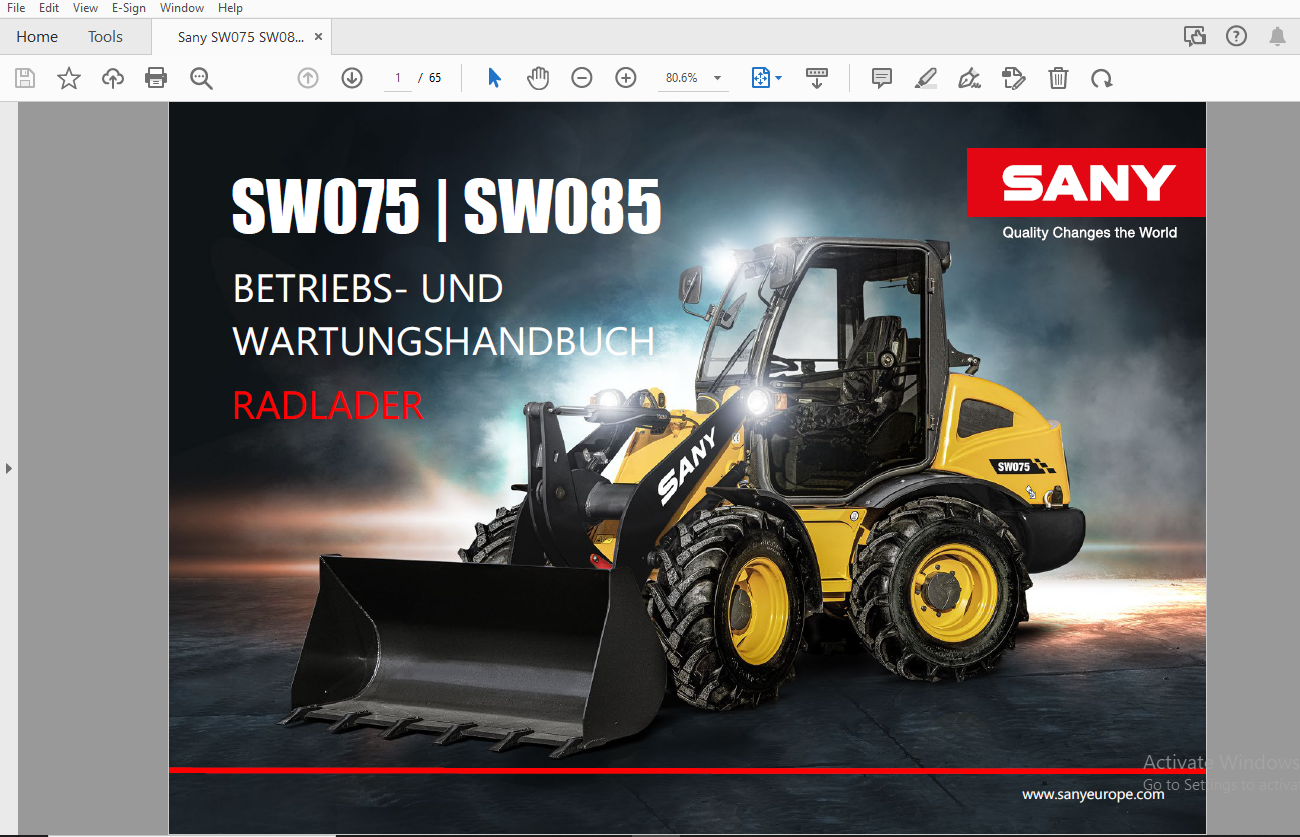Open the E-Sign menu

[x=129, y=8]
